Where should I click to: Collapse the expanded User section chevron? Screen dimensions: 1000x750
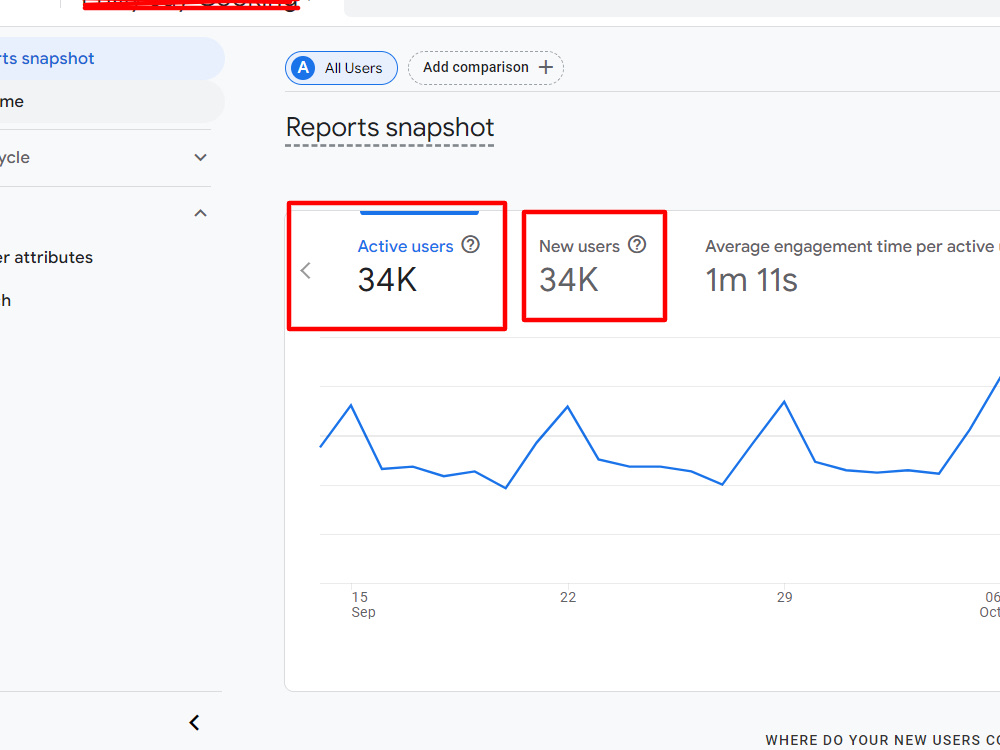pyautogui.click(x=200, y=213)
